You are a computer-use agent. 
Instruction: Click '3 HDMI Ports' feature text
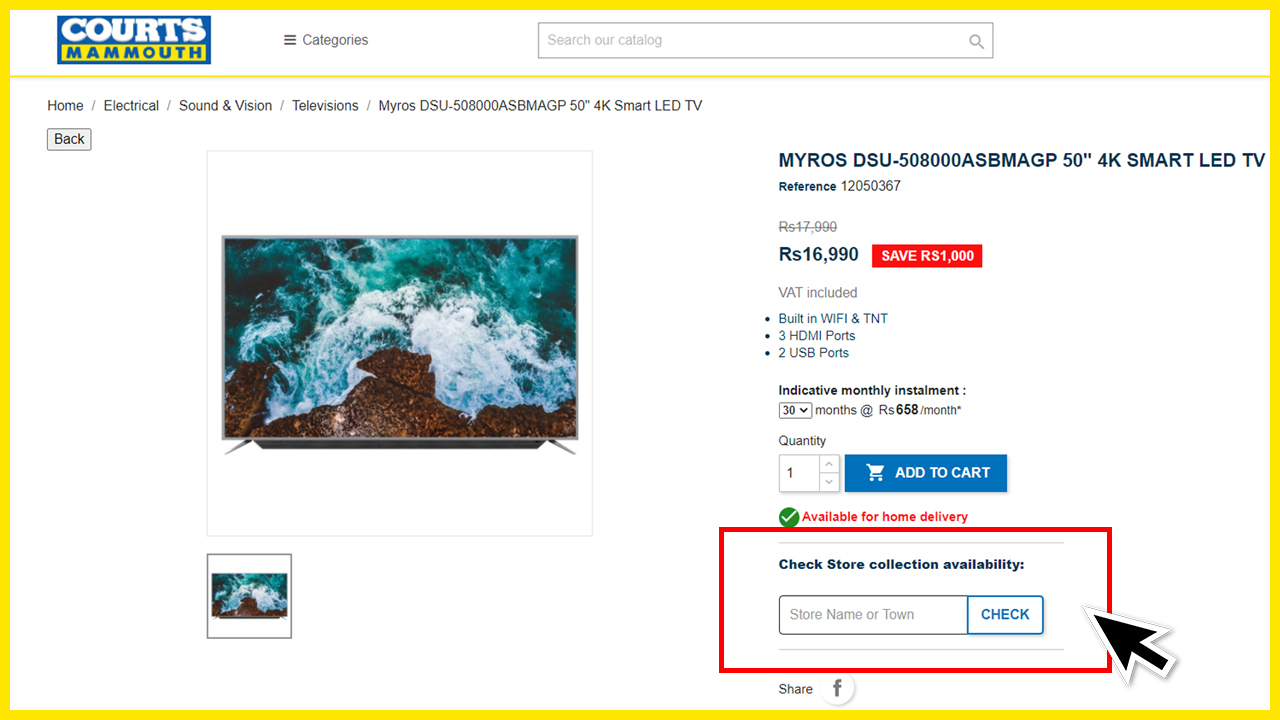pos(817,335)
